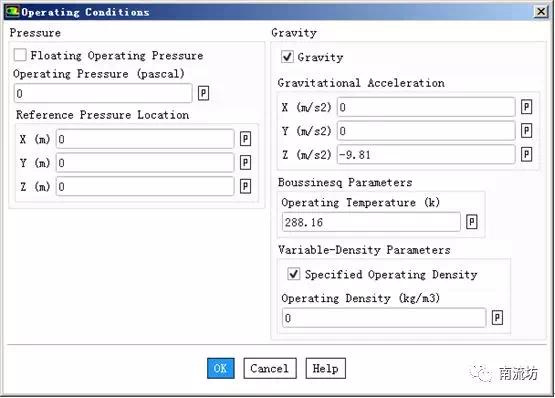555x398 pixels.
Task: Click parameter icon beside Operating Pressure field
Action: pyautogui.click(x=203, y=93)
